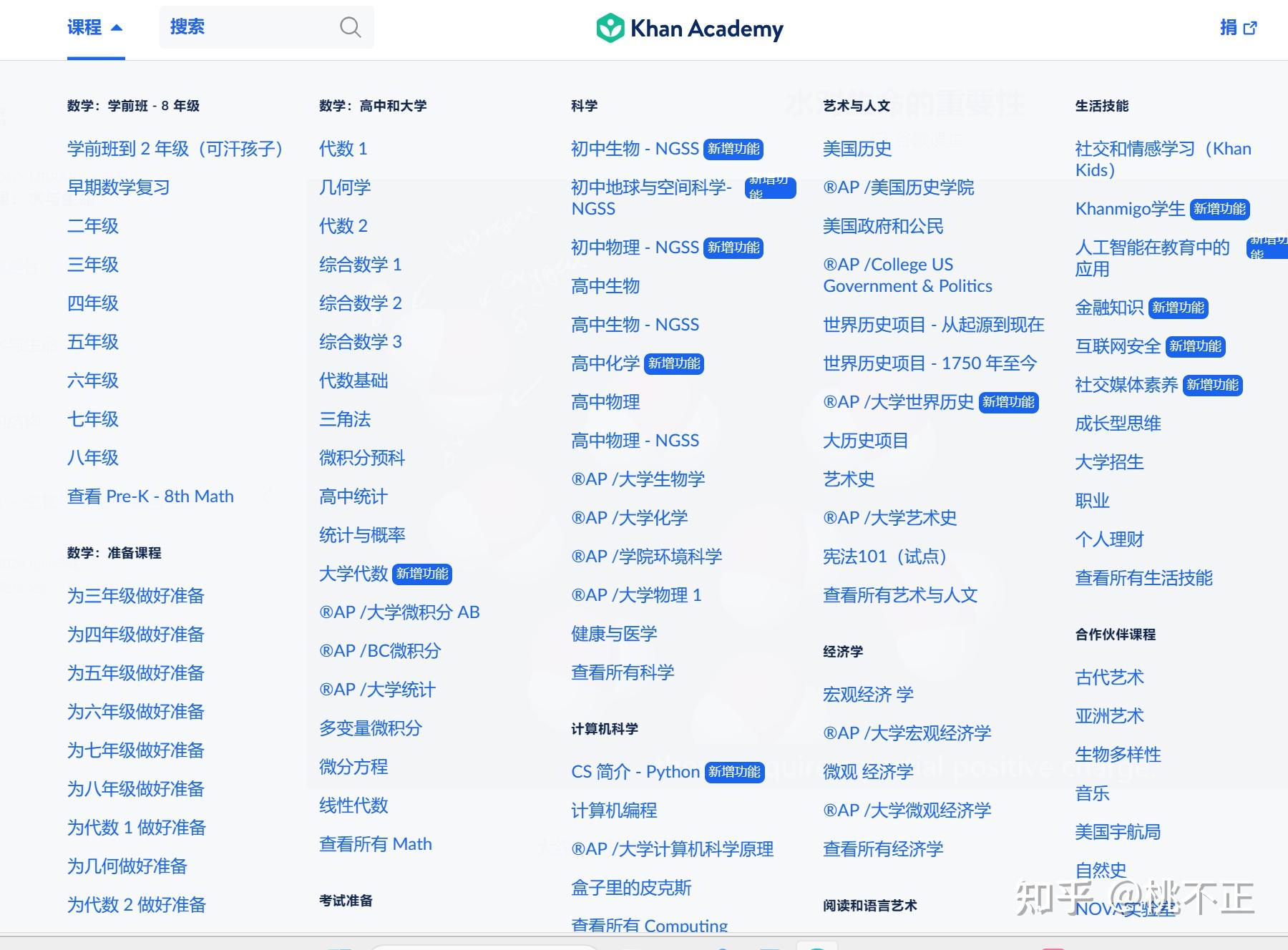Open 代数 1 course
The width and height of the screenshot is (1288, 950).
click(343, 149)
